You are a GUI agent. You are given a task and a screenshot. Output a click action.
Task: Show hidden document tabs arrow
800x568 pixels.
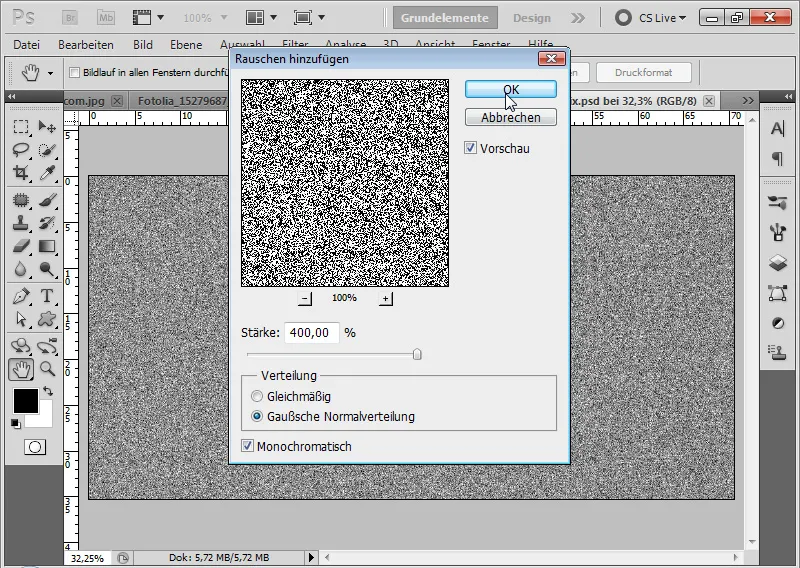click(748, 101)
